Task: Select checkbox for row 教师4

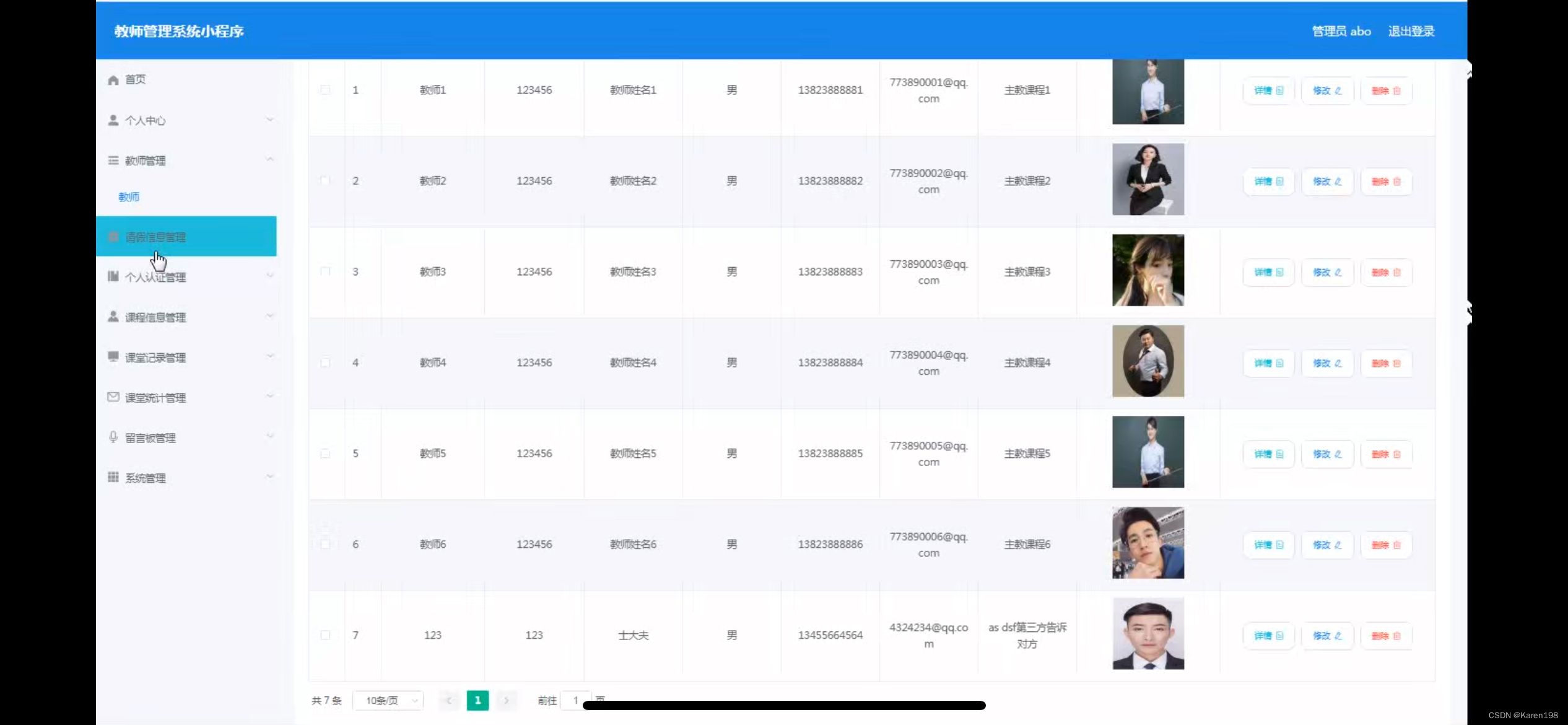Action: click(x=325, y=362)
